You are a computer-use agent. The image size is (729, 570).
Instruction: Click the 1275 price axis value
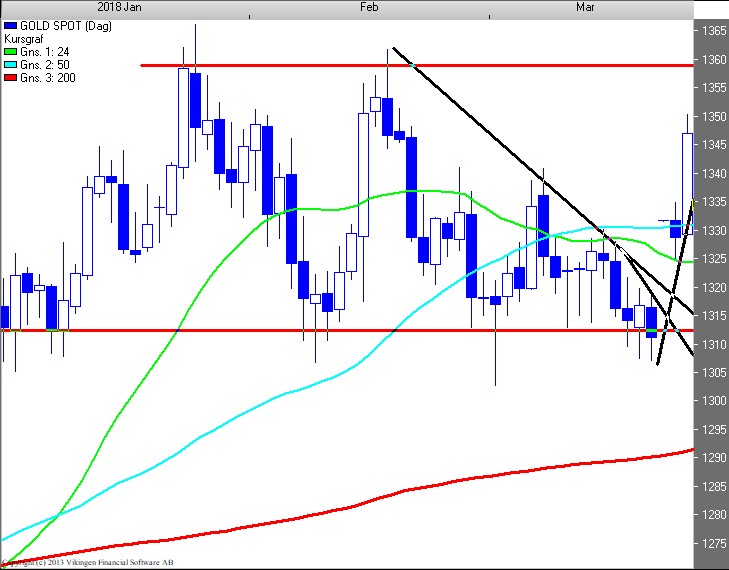point(714,543)
